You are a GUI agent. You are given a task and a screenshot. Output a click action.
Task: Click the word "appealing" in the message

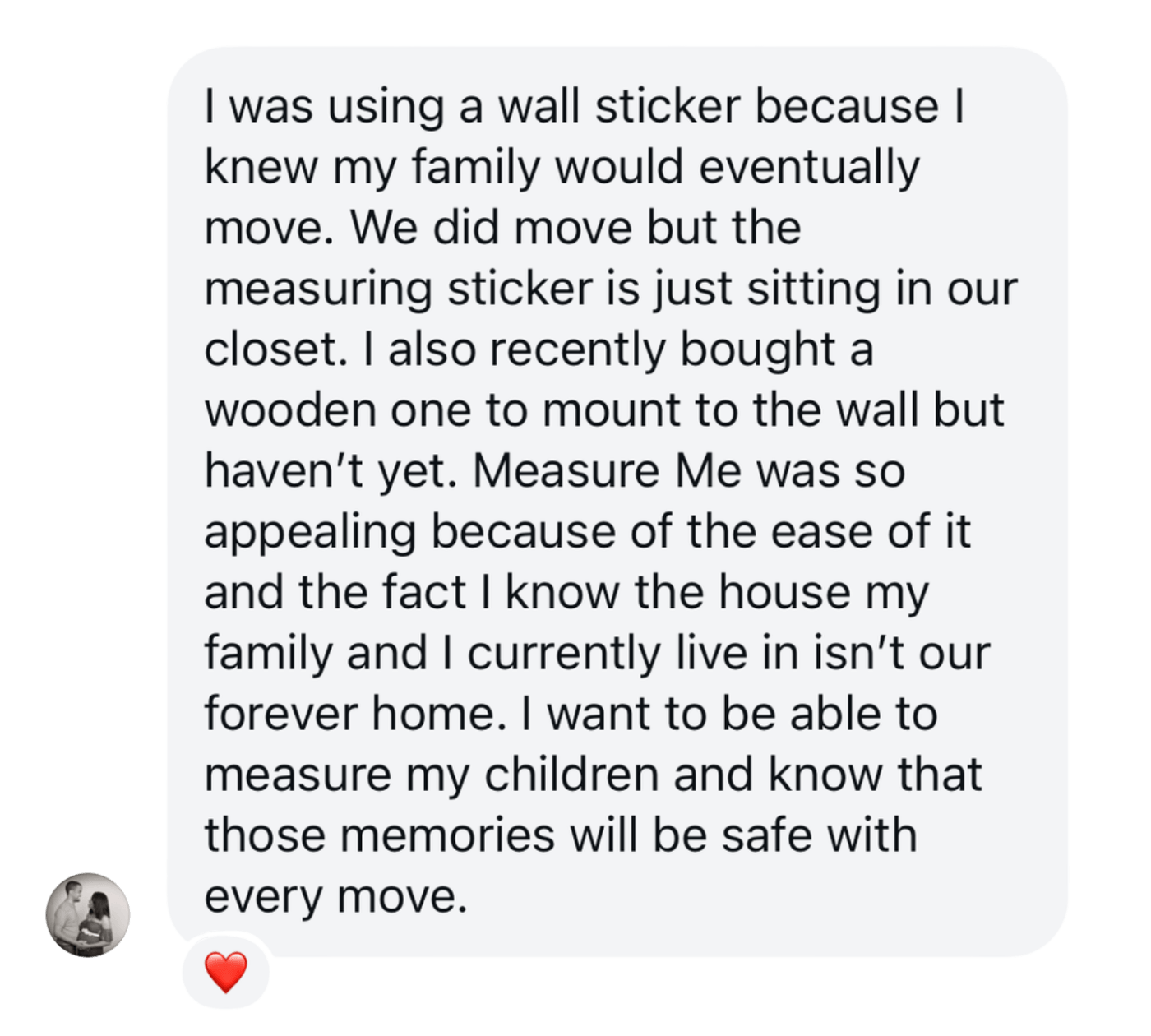(310, 532)
